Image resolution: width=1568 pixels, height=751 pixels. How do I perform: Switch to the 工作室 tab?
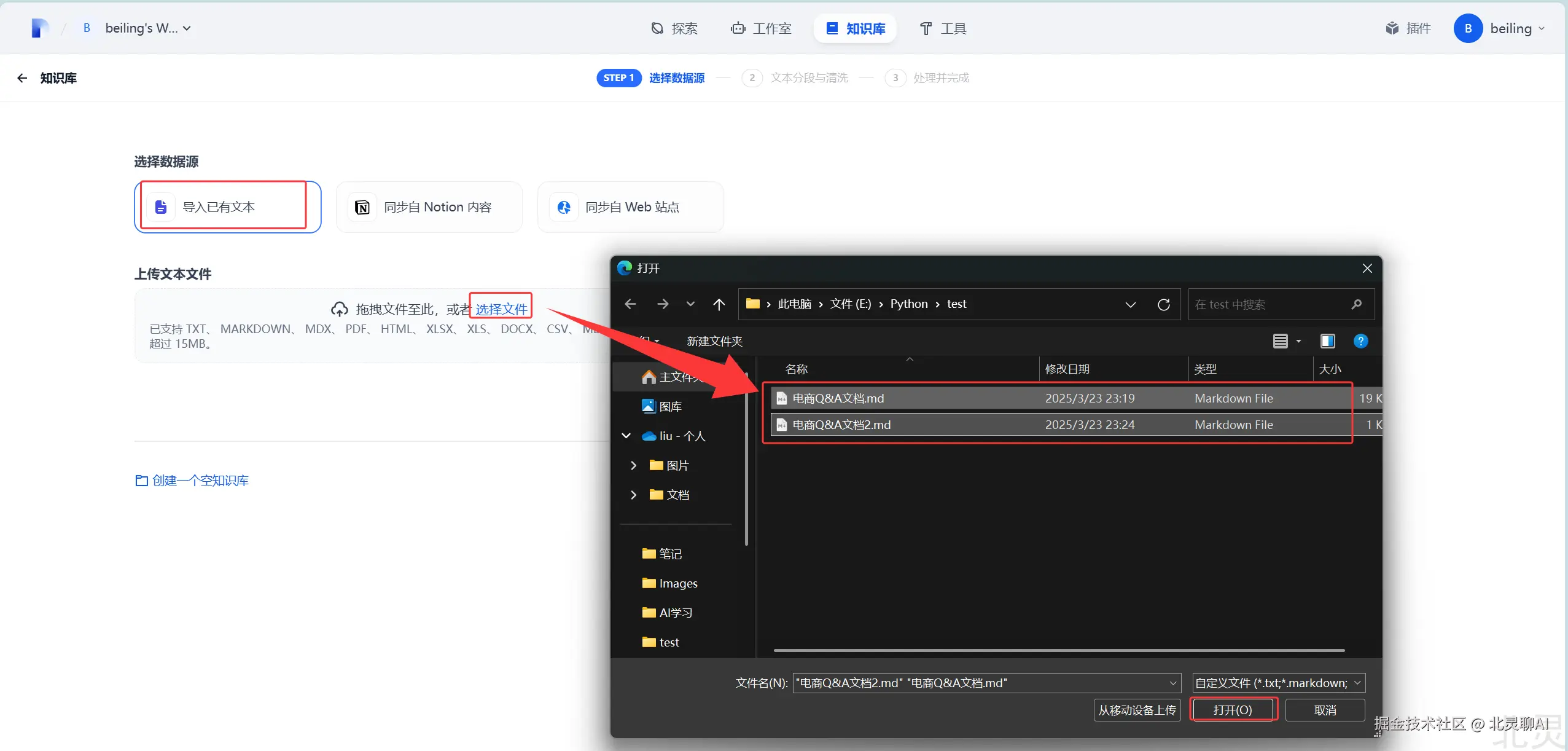(761, 28)
